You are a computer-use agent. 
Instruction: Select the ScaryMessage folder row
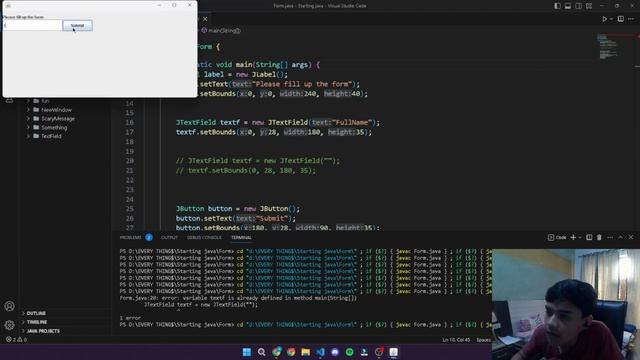click(65, 119)
